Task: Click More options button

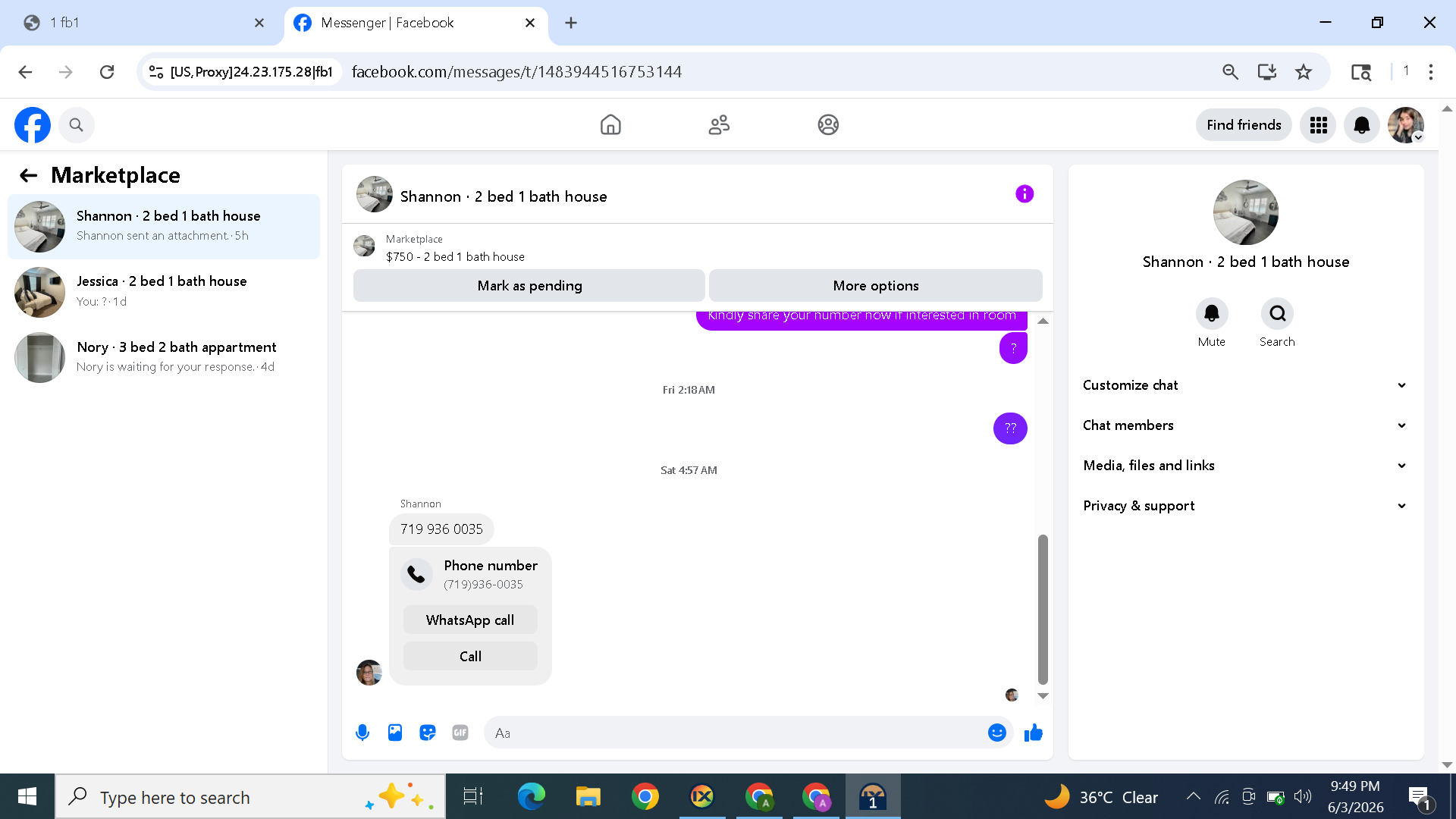Action: coord(876,286)
